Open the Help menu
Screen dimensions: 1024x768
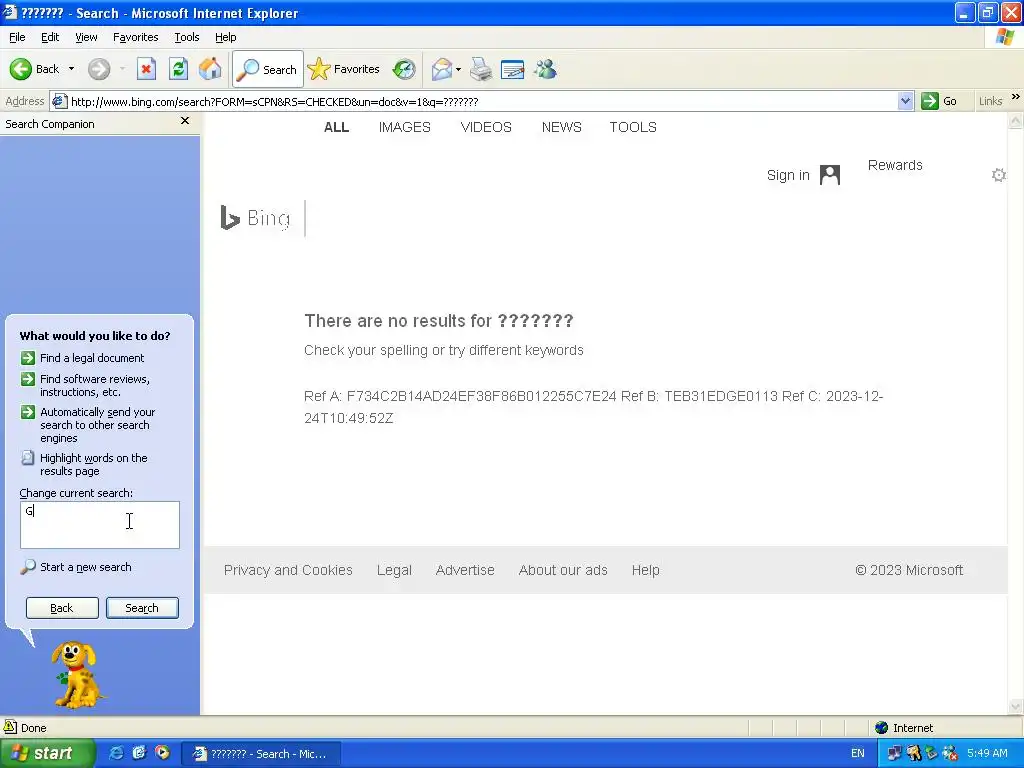(x=225, y=37)
